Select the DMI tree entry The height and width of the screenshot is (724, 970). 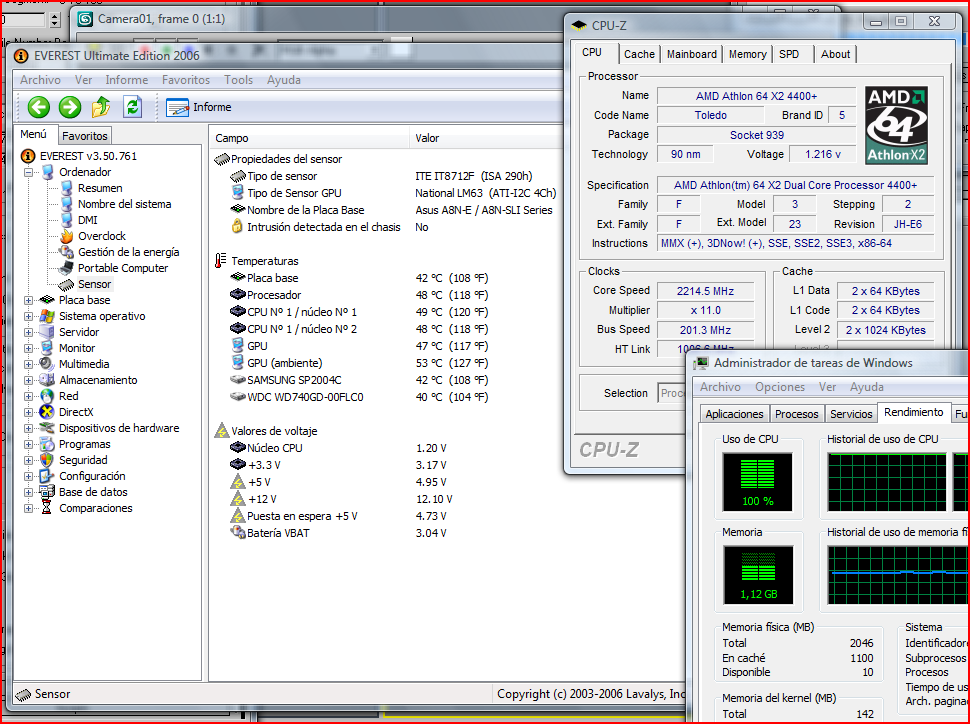87,220
